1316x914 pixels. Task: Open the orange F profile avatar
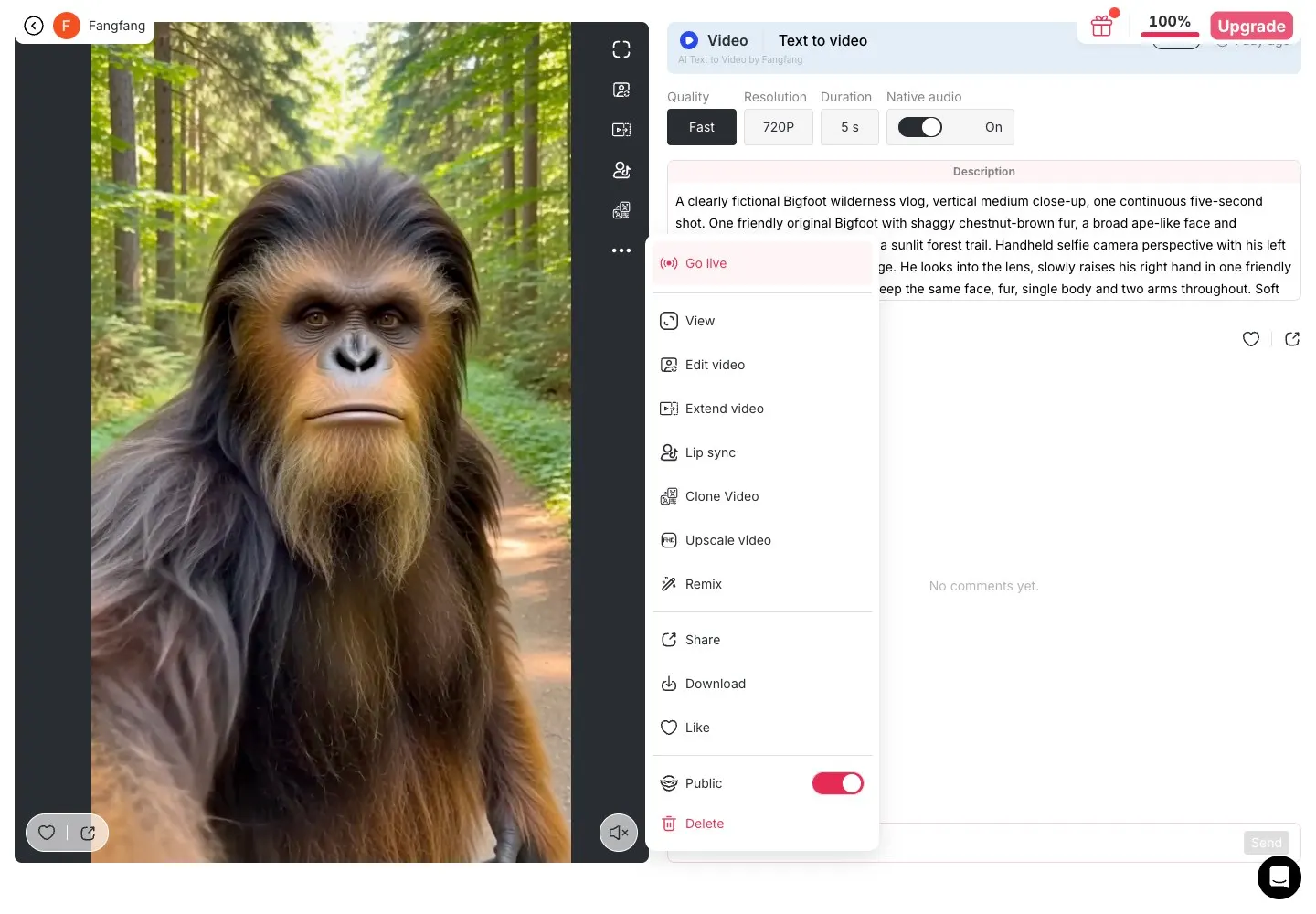coord(66,26)
